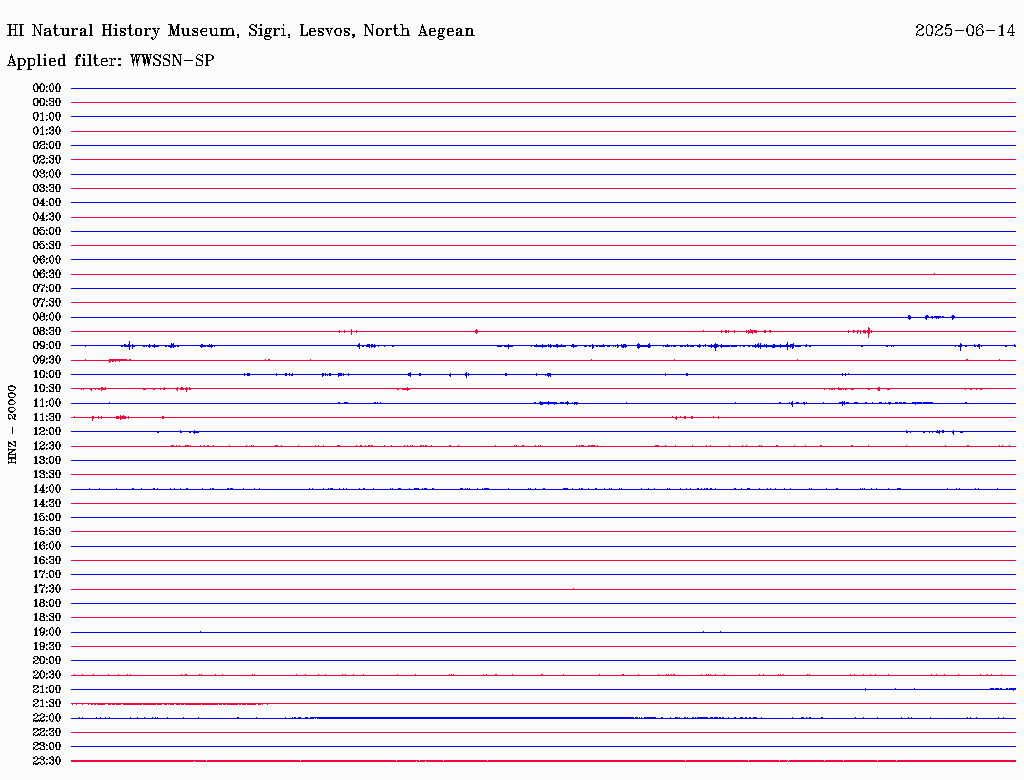The height and width of the screenshot is (780, 1024).
Task: Select the 03:00 time label
Action: (x=47, y=174)
